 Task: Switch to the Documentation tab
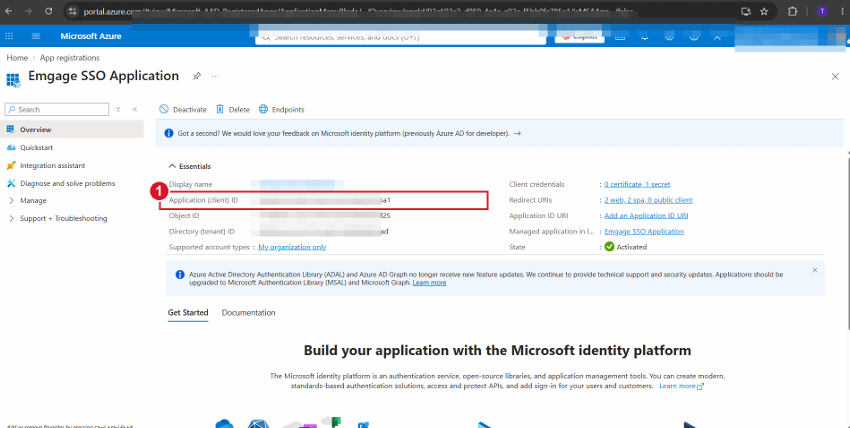pos(248,313)
